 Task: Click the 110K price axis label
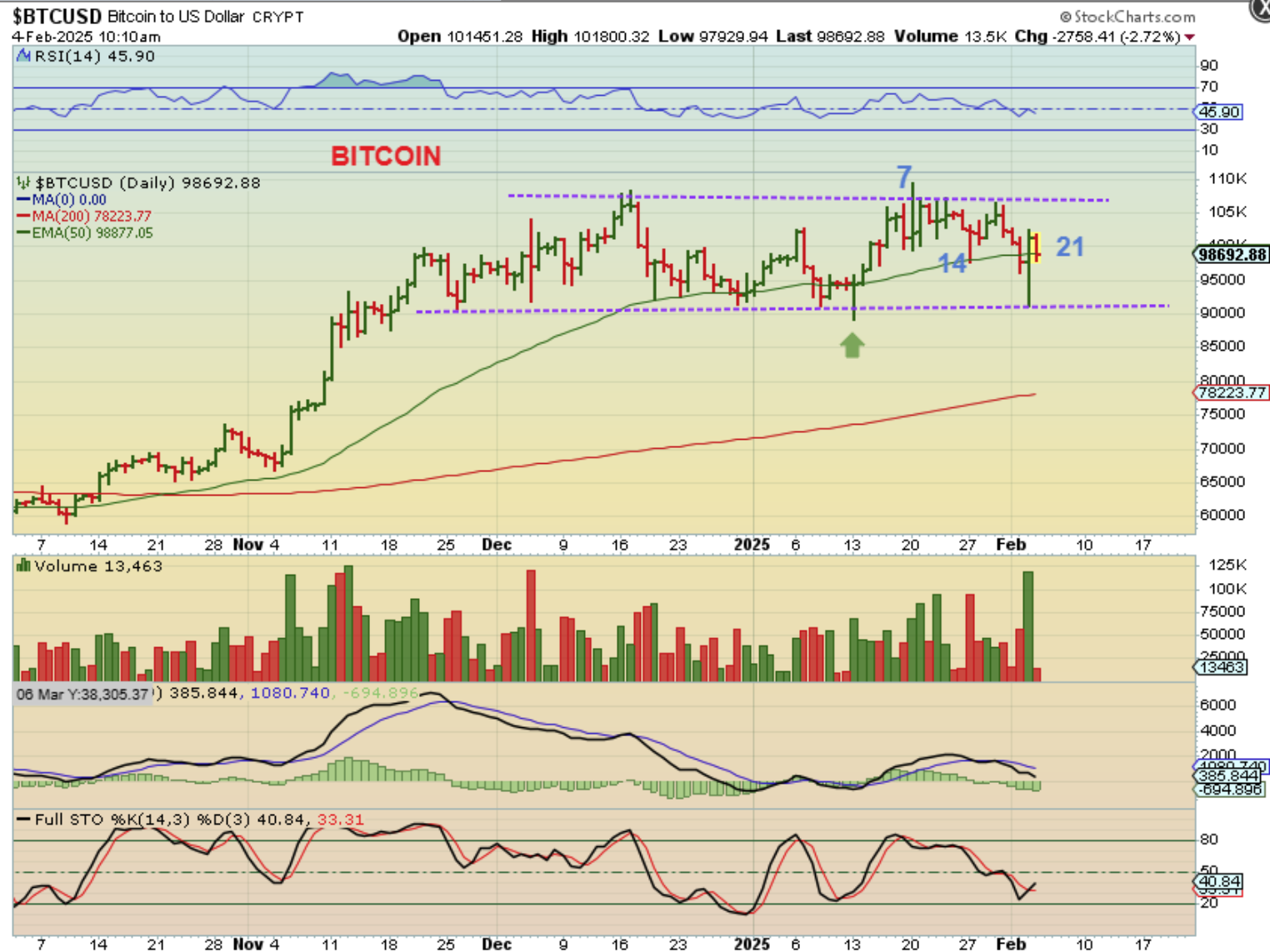[1227, 179]
